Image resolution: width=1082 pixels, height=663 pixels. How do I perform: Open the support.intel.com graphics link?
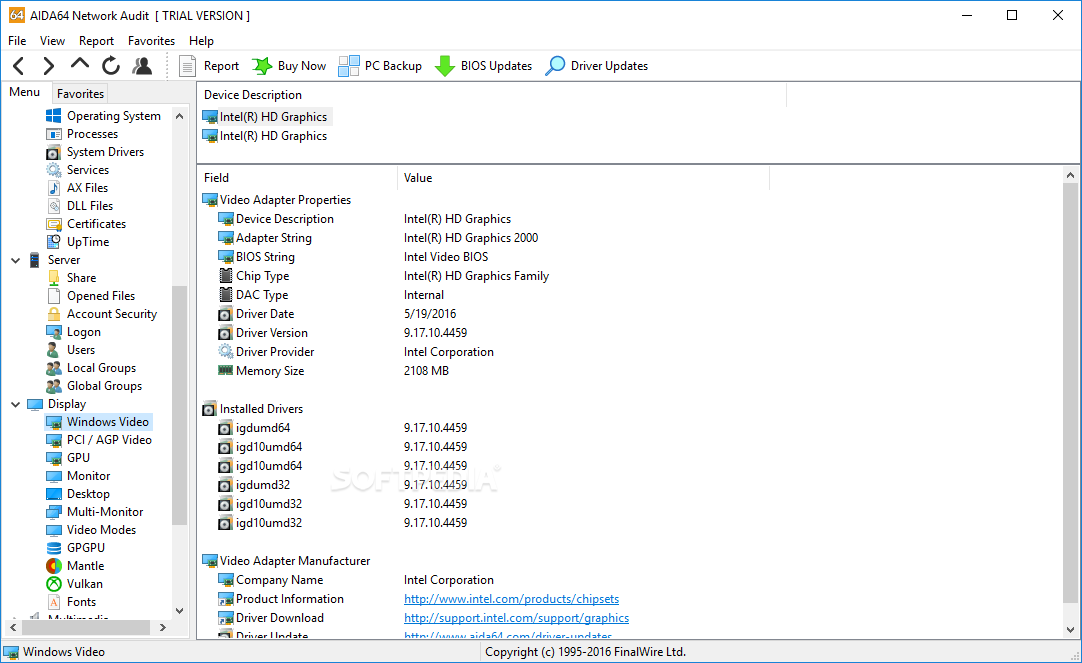tap(516, 618)
